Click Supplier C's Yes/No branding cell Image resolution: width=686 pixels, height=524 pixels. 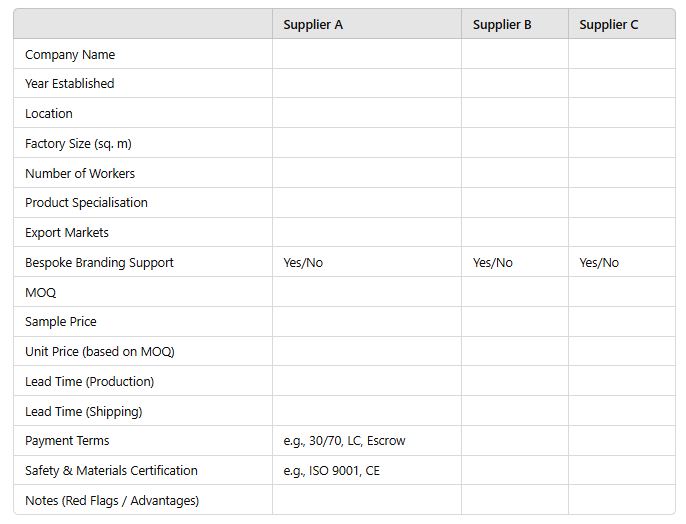(599, 263)
